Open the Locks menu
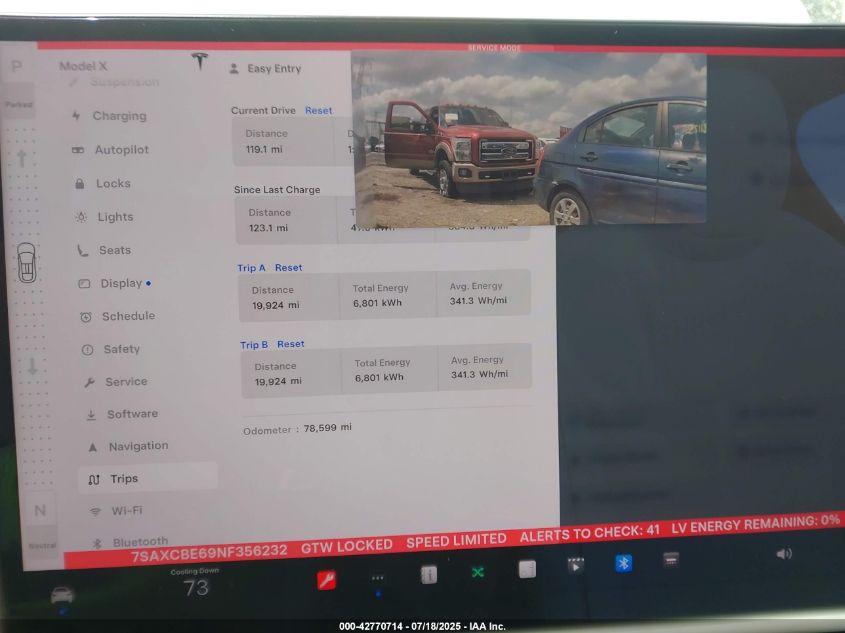This screenshot has width=845, height=633. point(113,184)
